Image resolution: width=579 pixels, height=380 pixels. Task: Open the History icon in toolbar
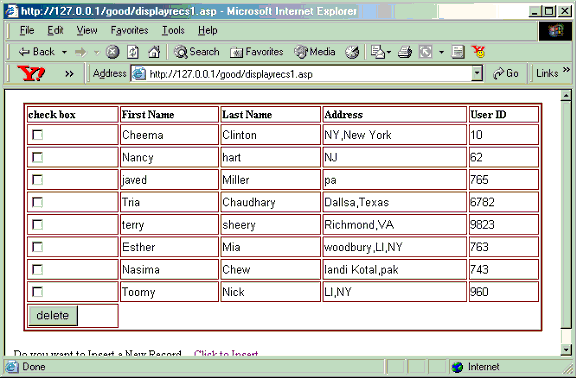(x=352, y=52)
